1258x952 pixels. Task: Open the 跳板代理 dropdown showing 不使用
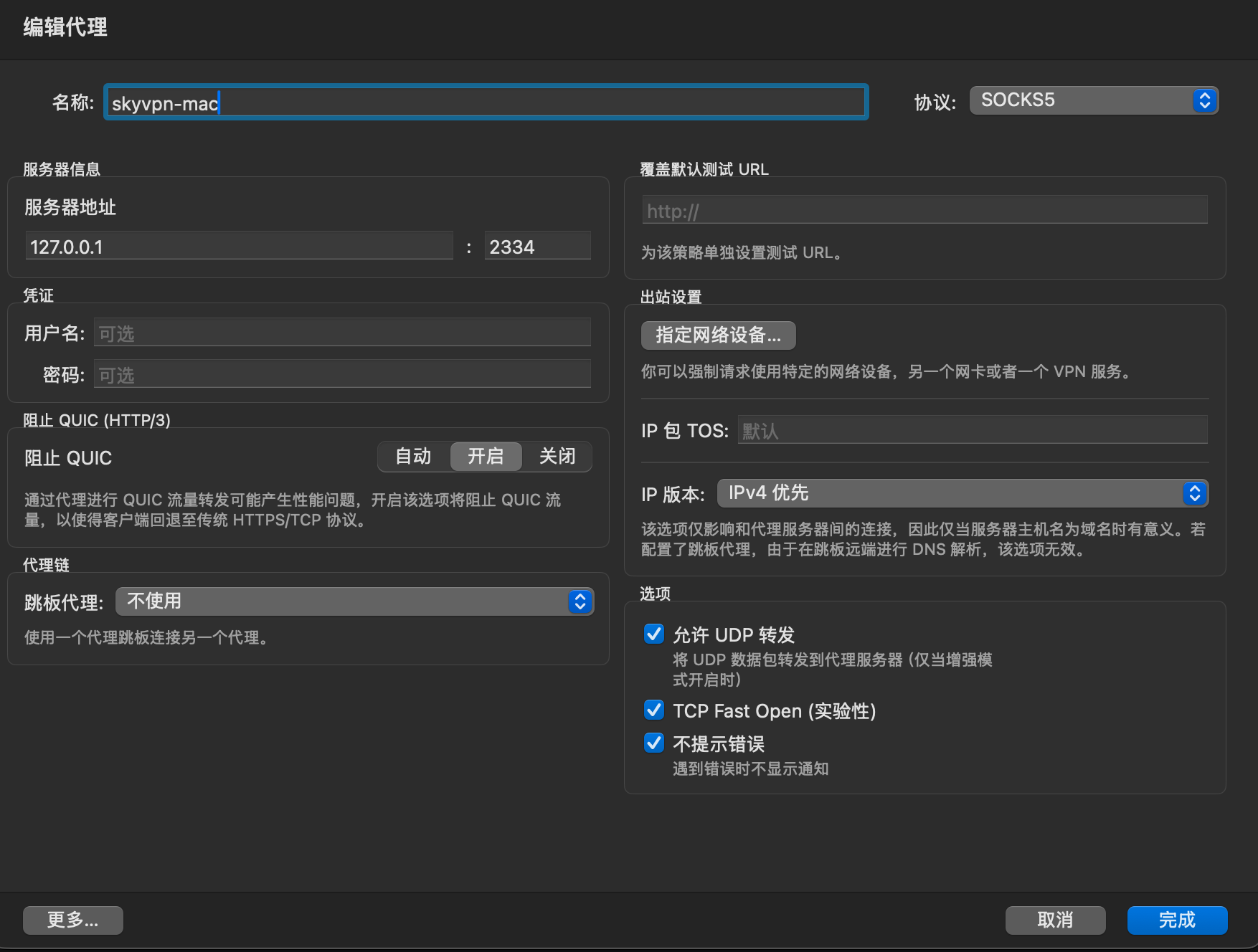point(354,601)
